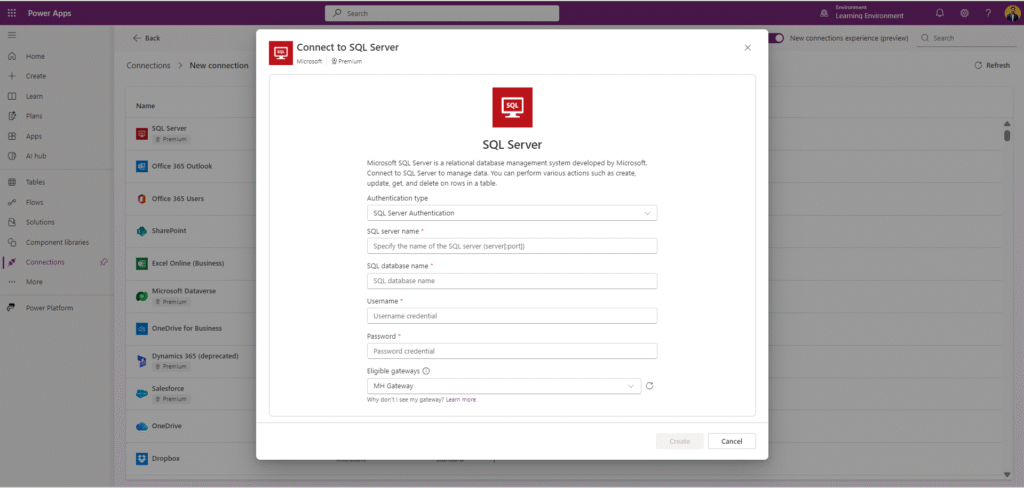Expand the Authentication type dropdown

click(512, 213)
